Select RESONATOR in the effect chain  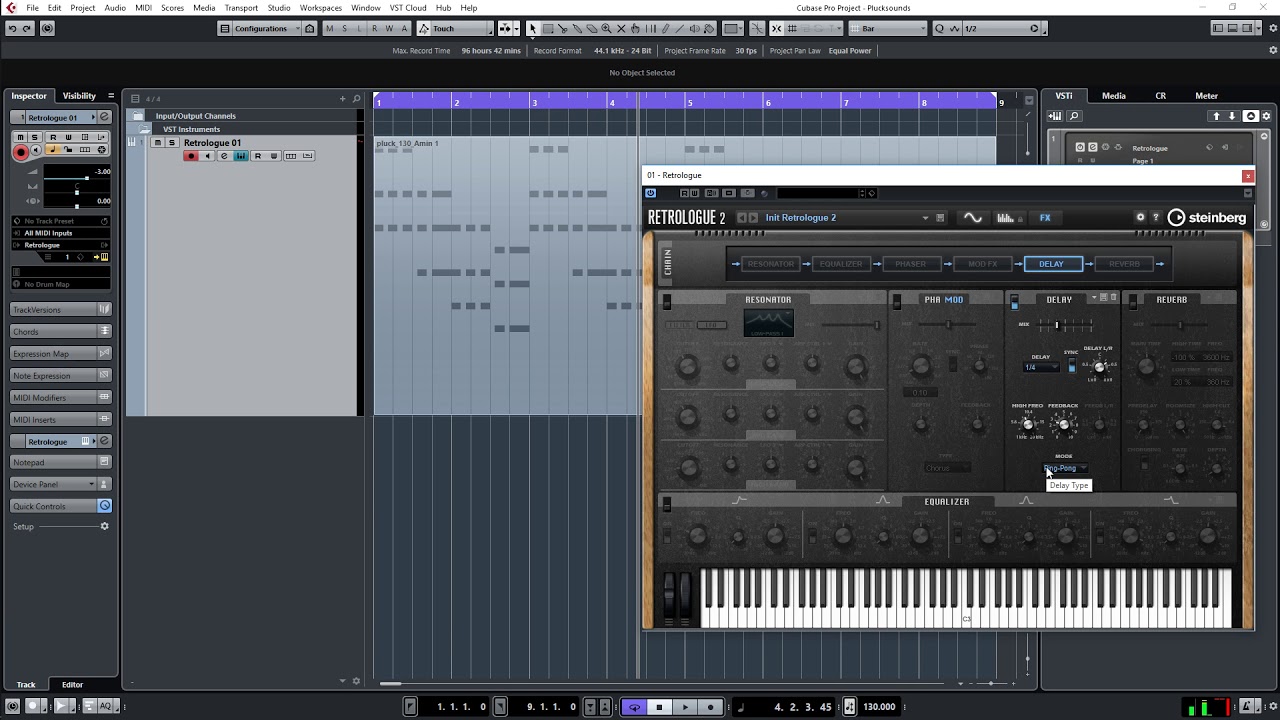tap(771, 264)
